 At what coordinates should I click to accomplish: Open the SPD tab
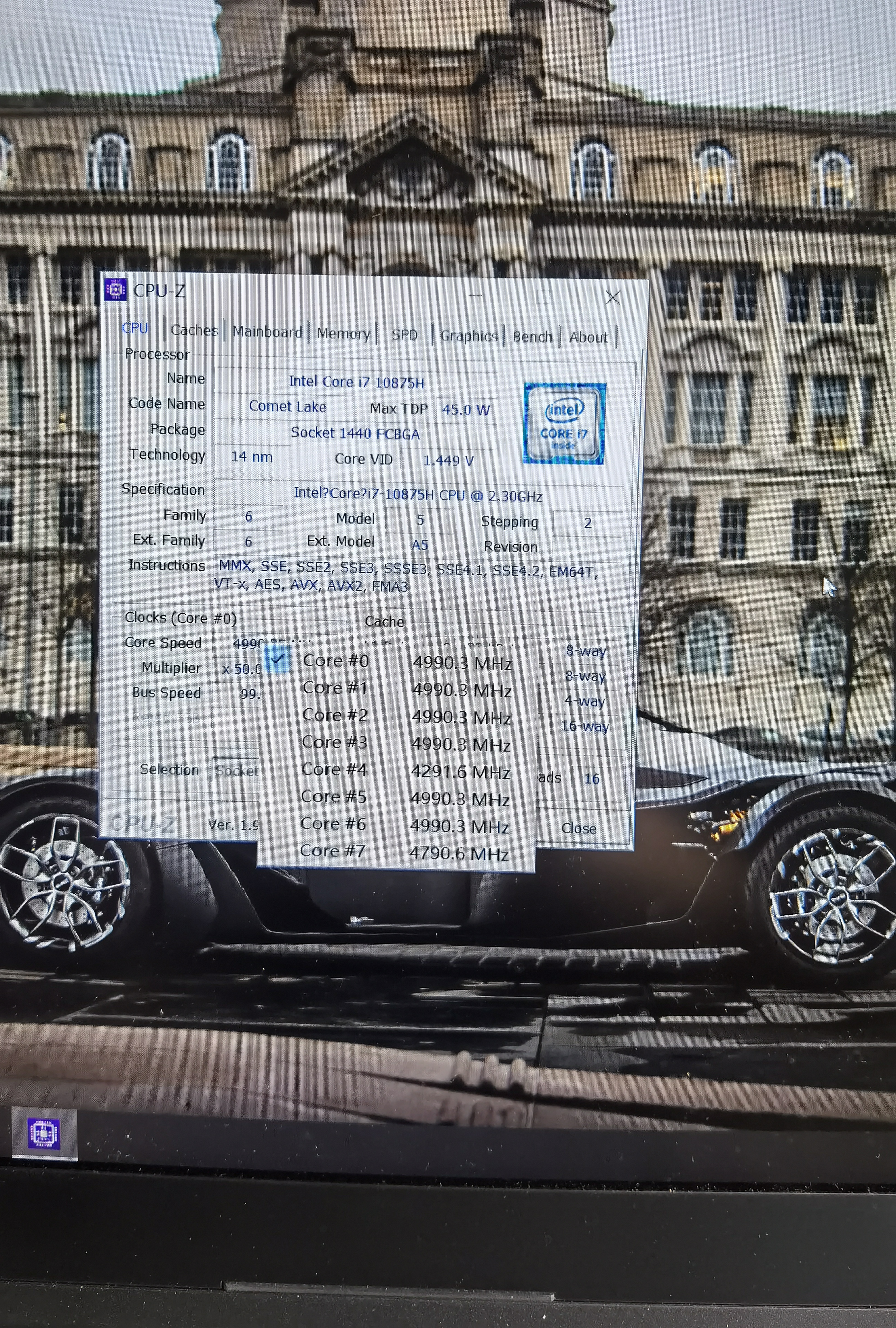coord(404,335)
